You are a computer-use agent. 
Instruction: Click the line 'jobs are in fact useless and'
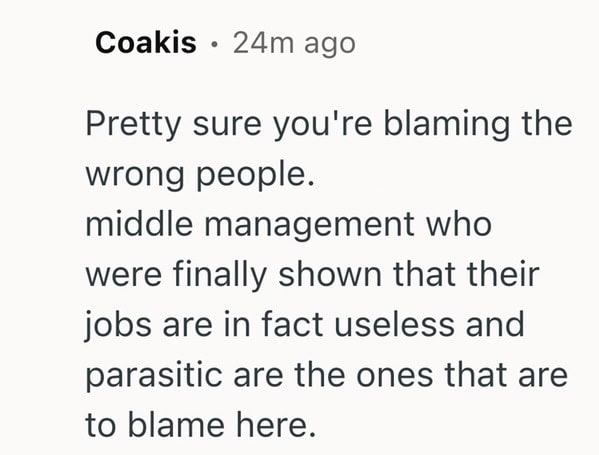[304, 325]
